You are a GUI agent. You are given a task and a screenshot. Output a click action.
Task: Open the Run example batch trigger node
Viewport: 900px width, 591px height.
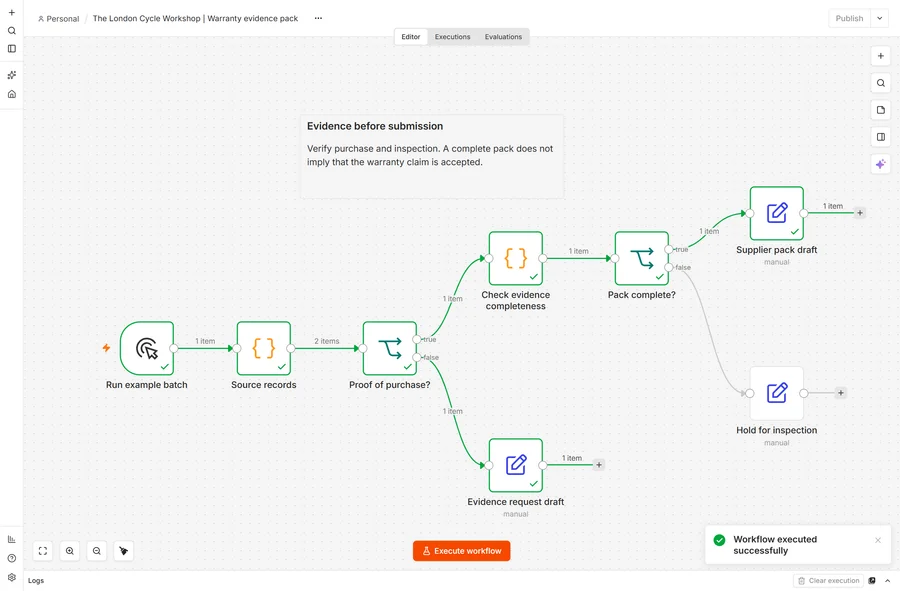(x=147, y=348)
